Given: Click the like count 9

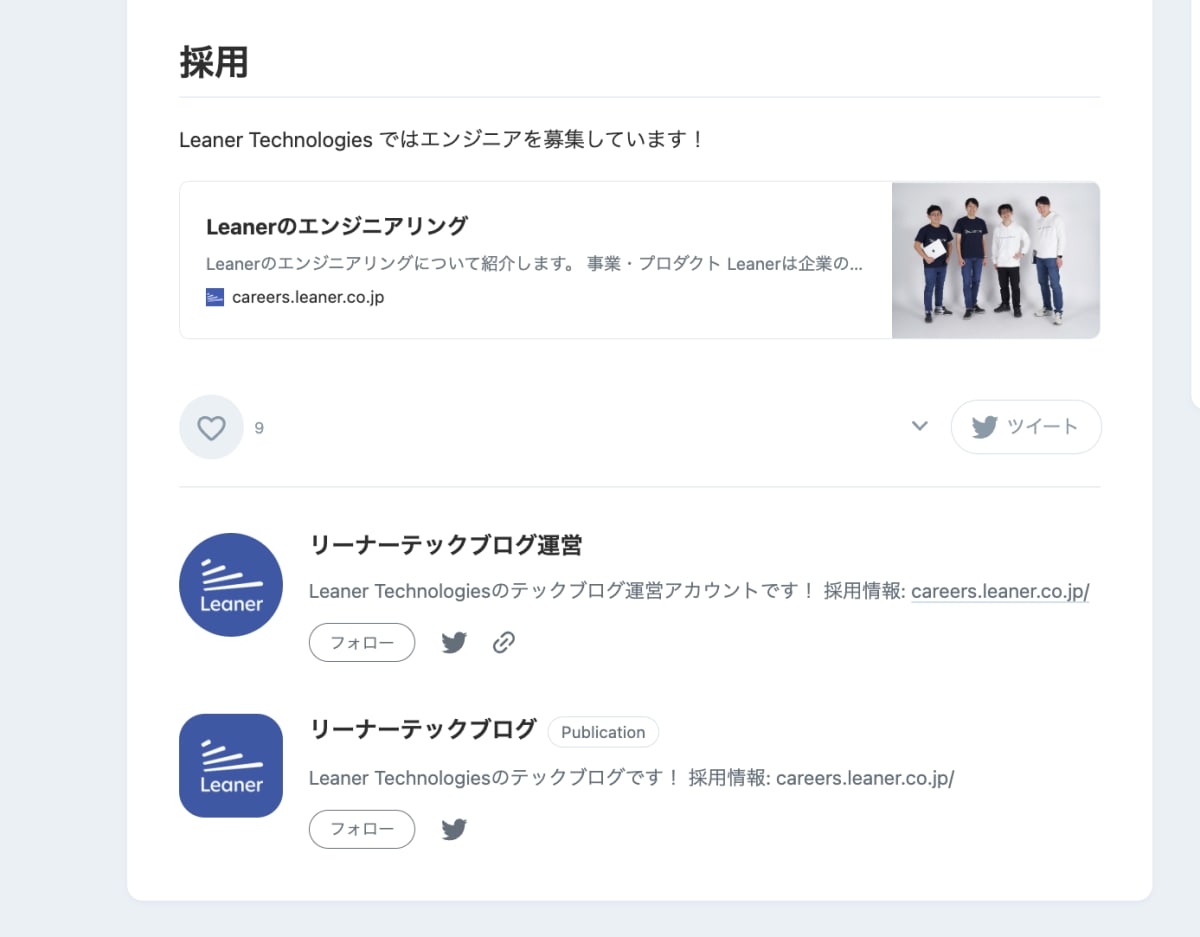Looking at the screenshot, I should pyautogui.click(x=259, y=428).
